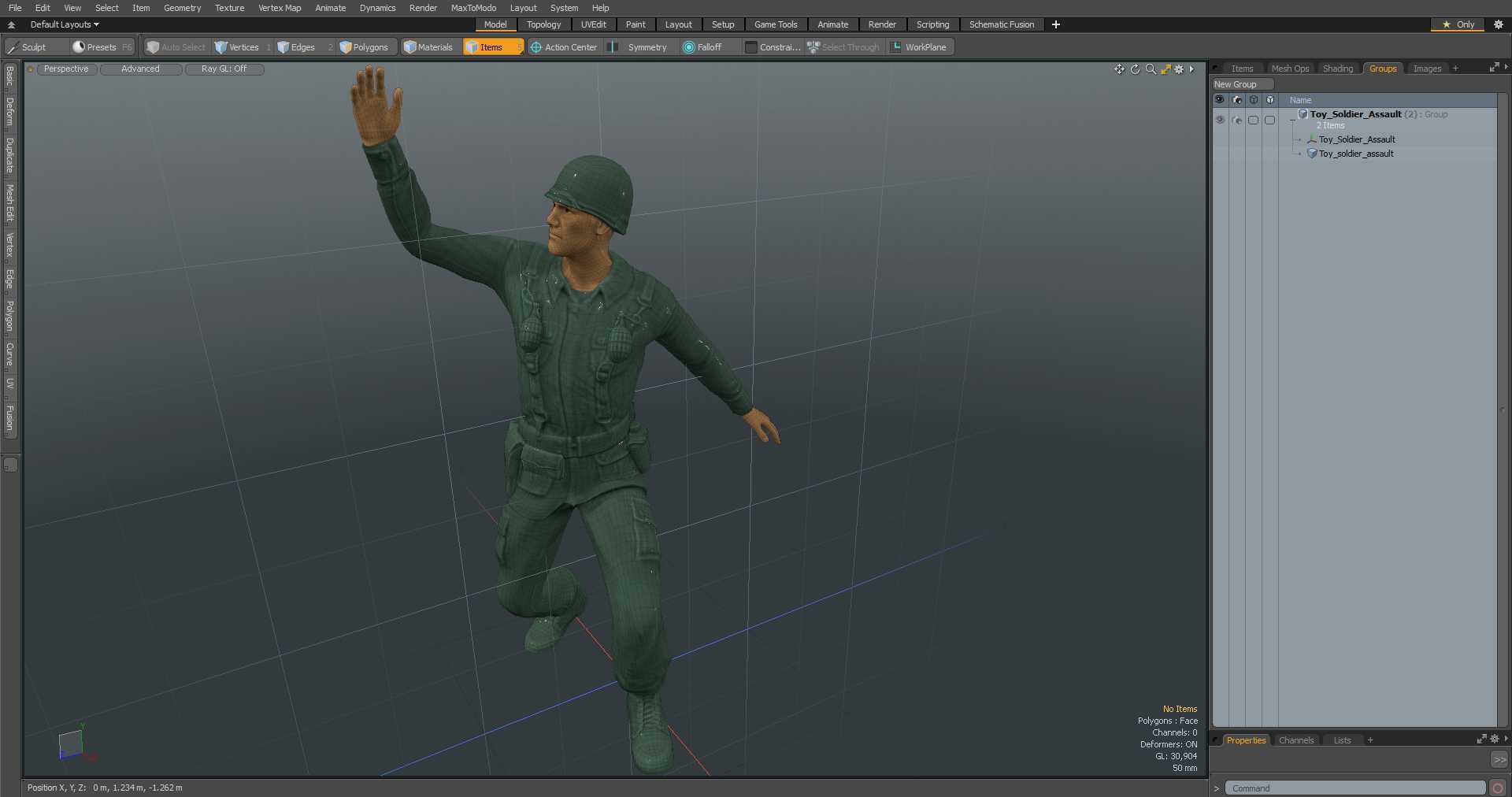
Task: Click the red record button beside Command
Action: point(1498,788)
